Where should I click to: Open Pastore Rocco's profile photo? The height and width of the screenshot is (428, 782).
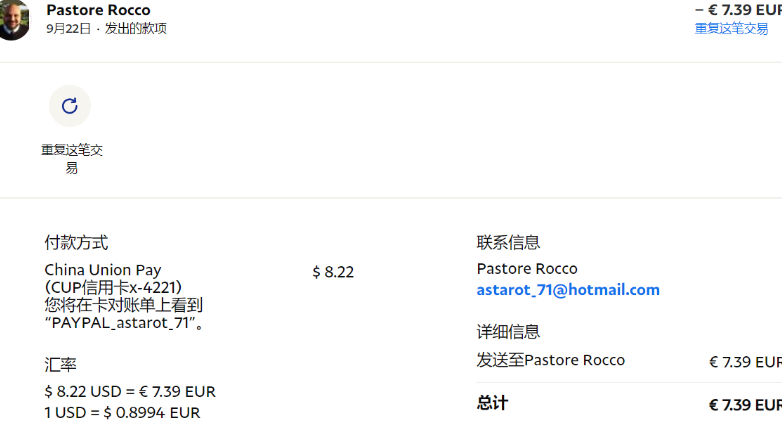[13, 19]
